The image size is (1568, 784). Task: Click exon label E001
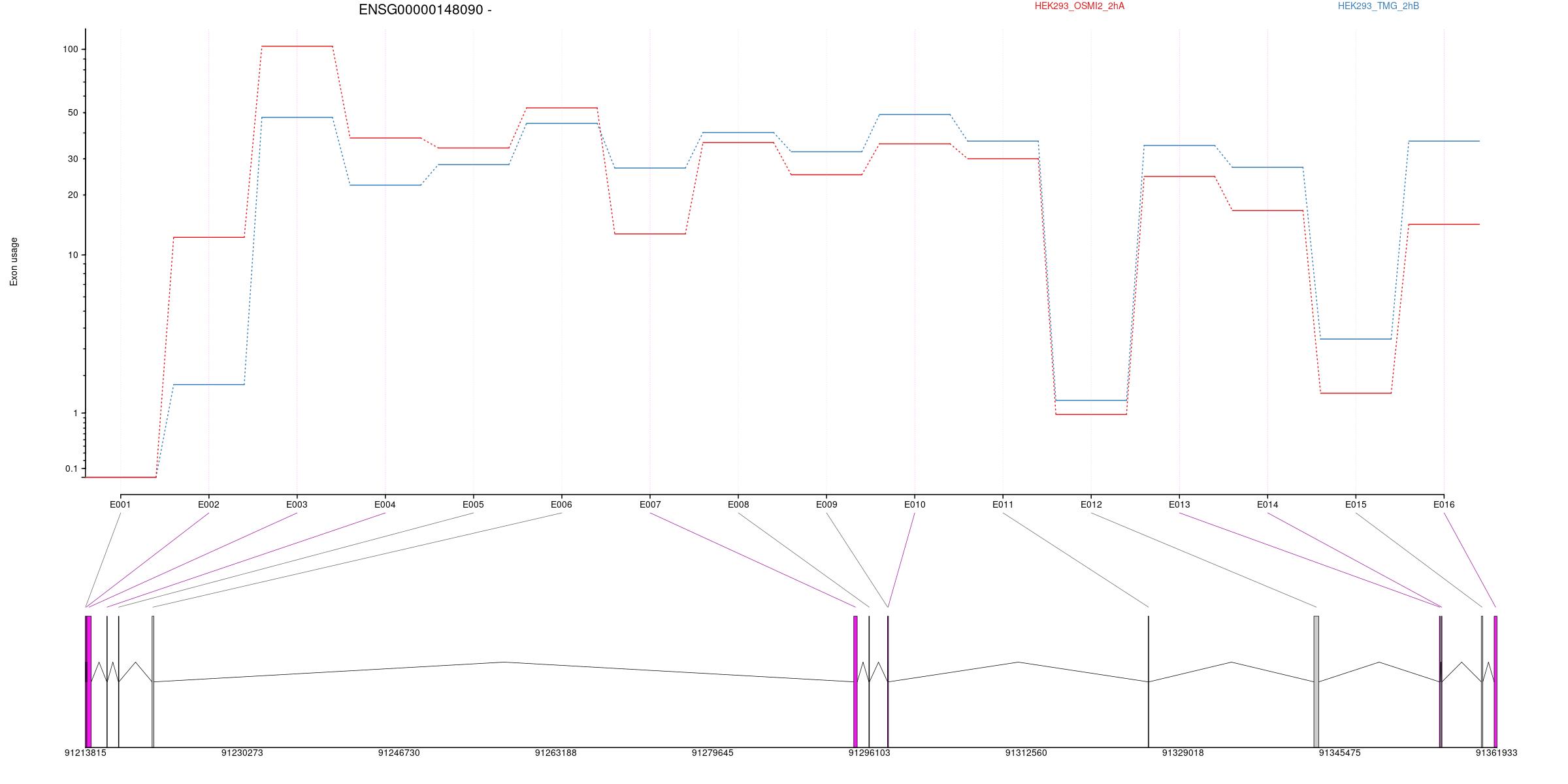(x=120, y=504)
